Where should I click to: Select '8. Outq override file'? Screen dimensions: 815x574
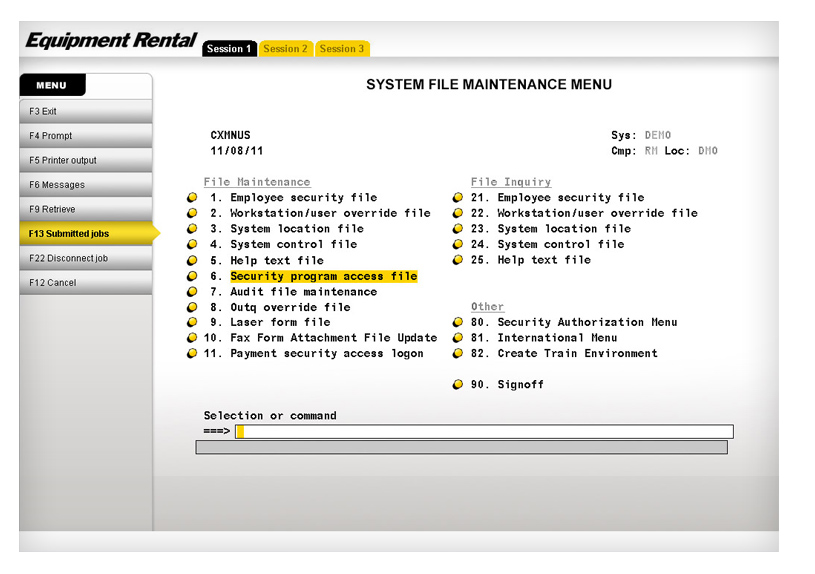coord(280,307)
